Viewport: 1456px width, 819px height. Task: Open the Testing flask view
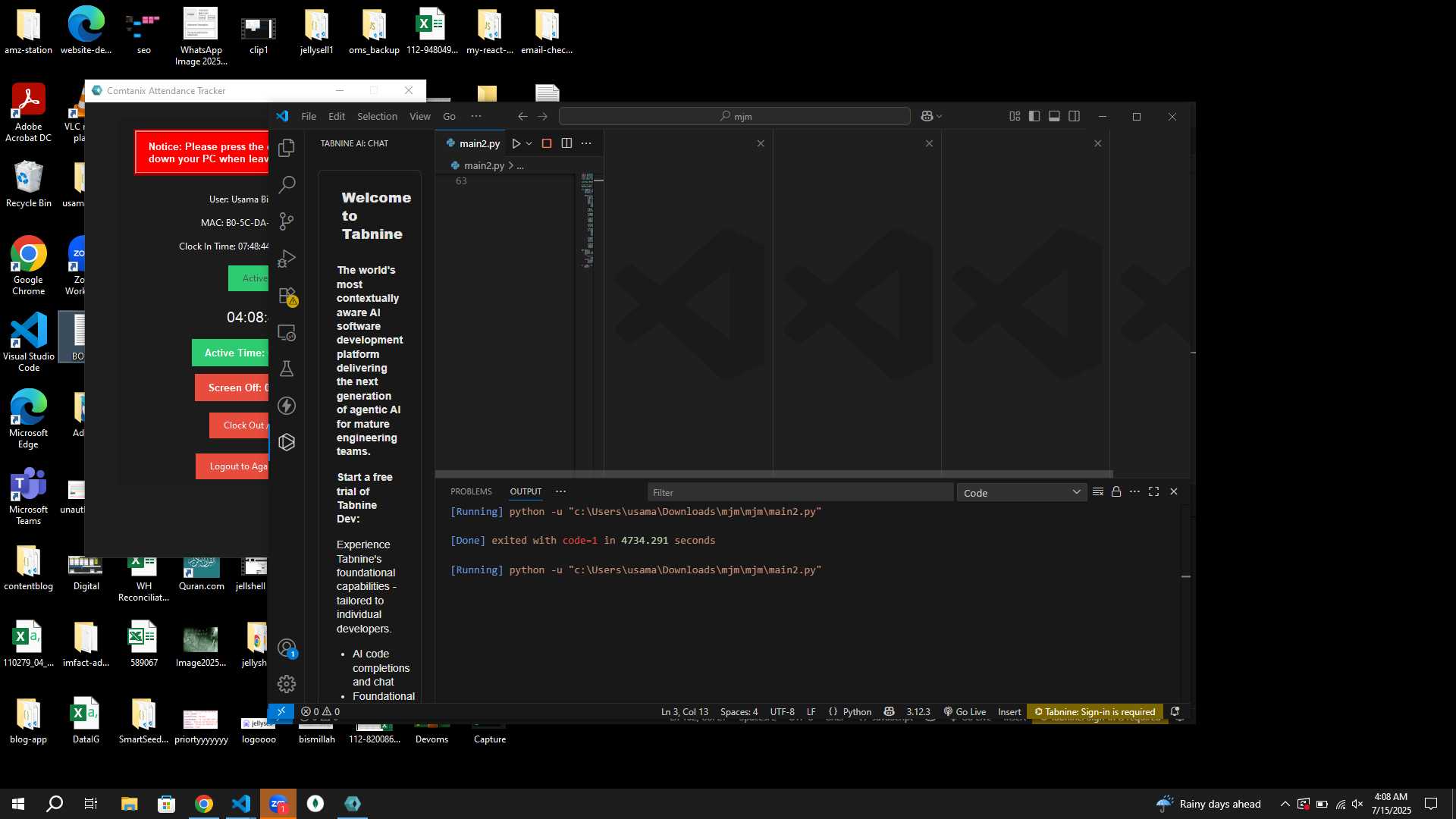tap(287, 369)
